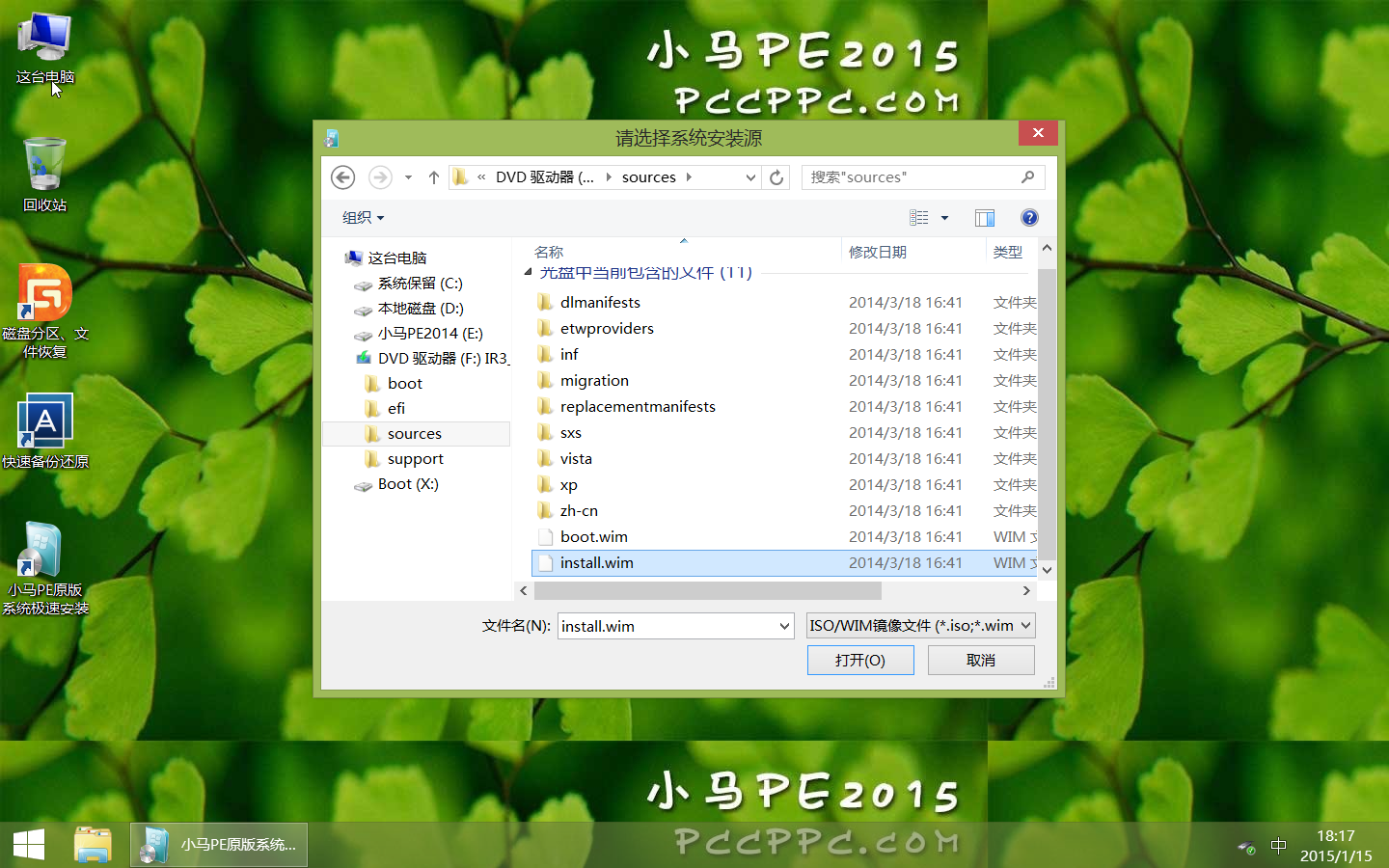Open the 回收站 recycle bin icon
This screenshot has width=1389, height=868.
click(x=44, y=175)
